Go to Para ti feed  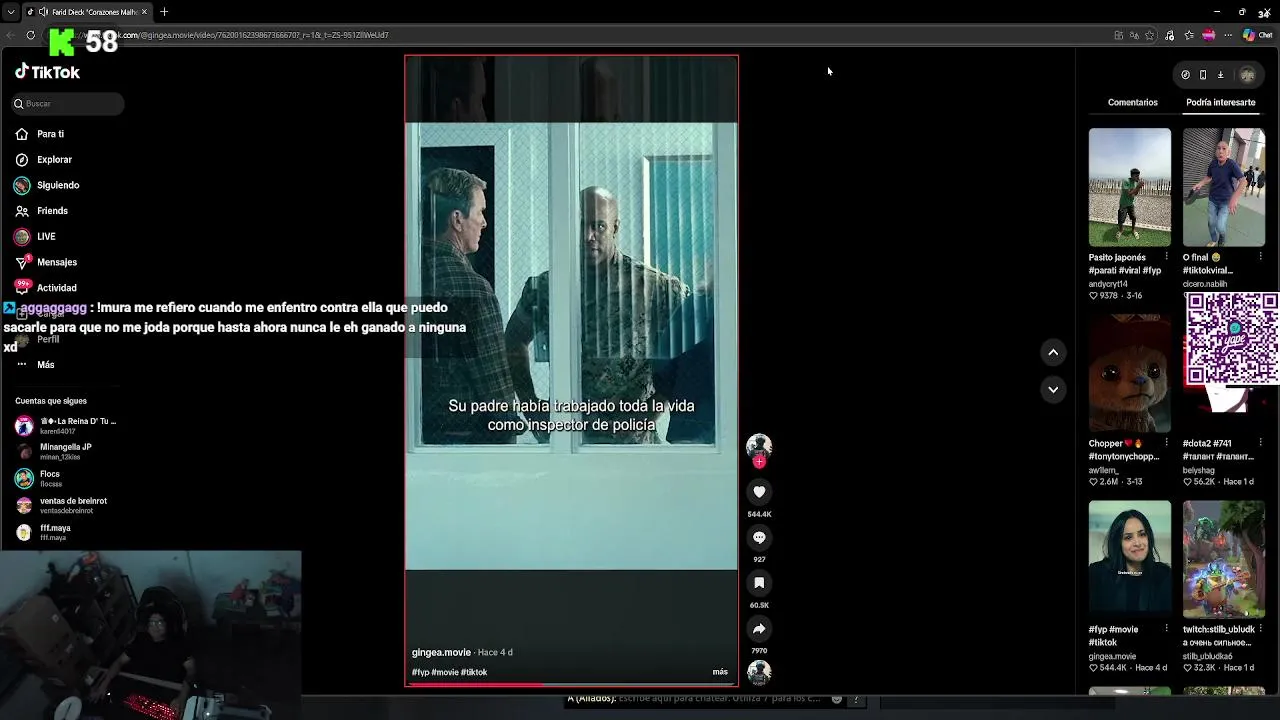(x=50, y=134)
